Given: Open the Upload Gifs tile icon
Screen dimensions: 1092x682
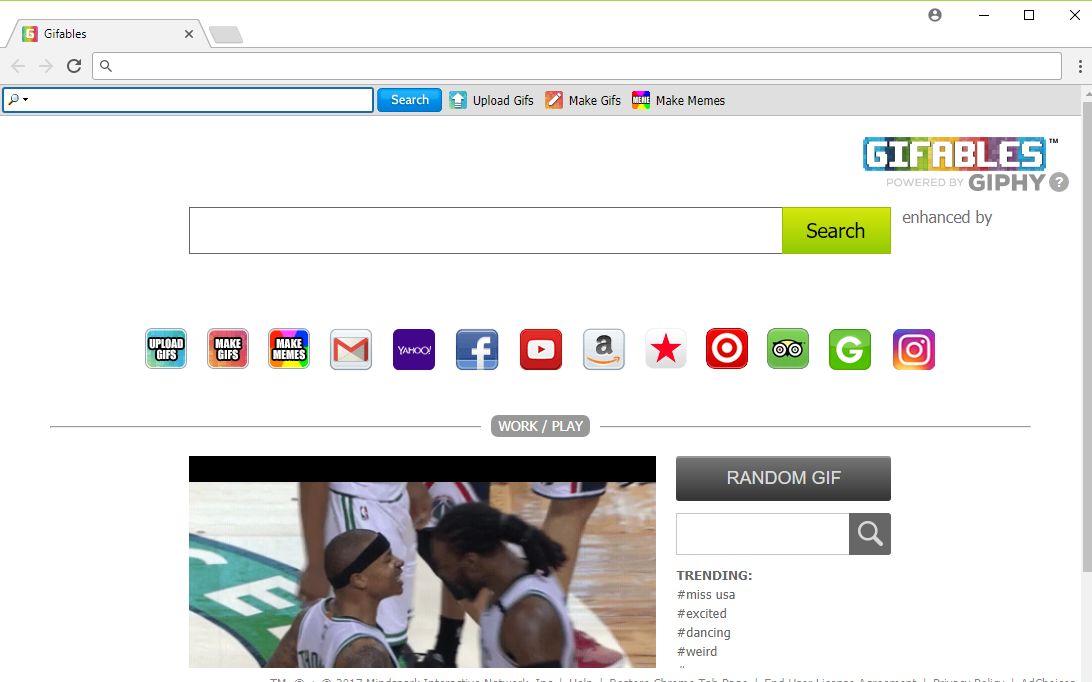Looking at the screenshot, I should [x=166, y=348].
